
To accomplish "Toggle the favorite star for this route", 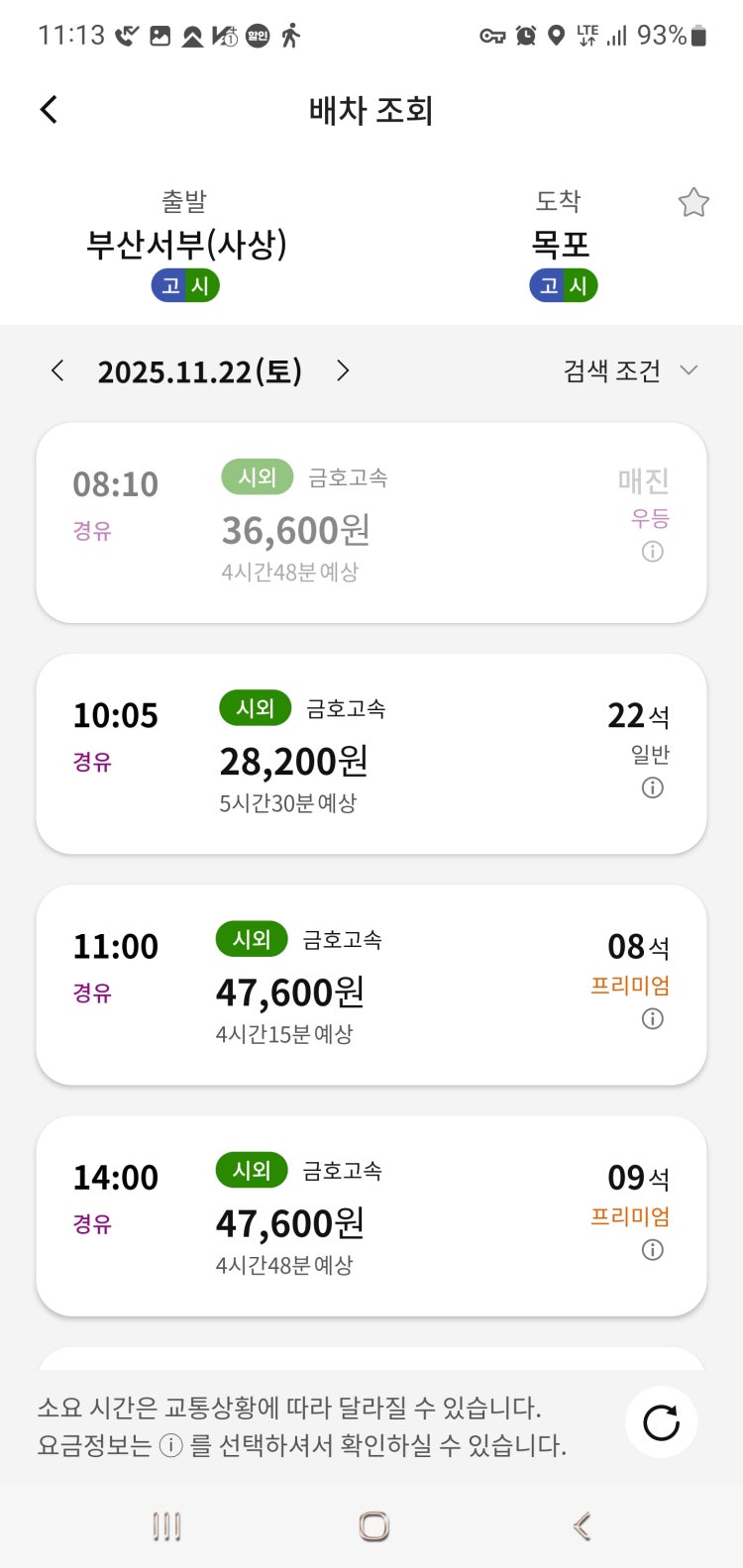I will click(x=693, y=203).
